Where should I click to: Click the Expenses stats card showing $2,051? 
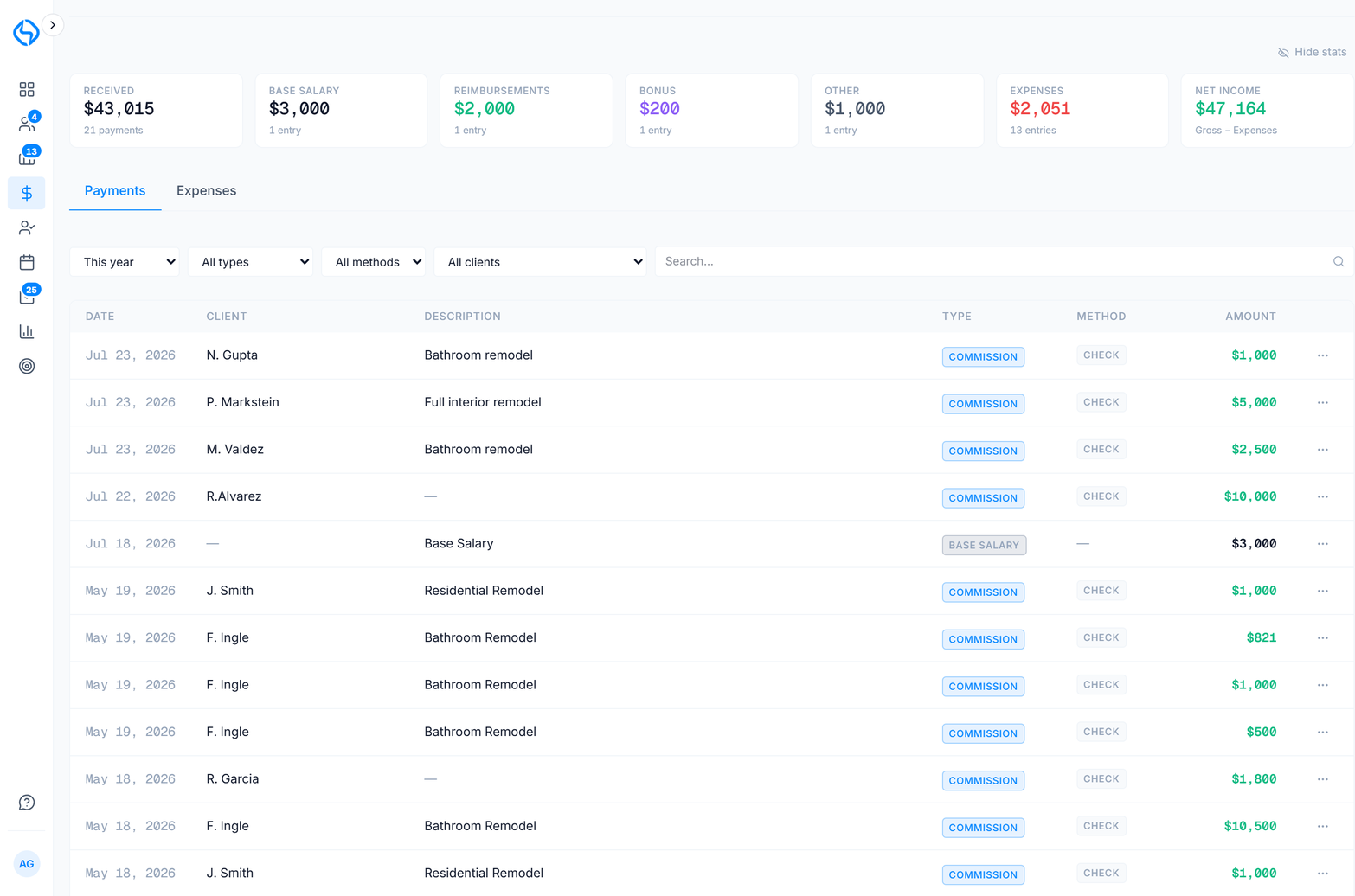pyautogui.click(x=1082, y=110)
